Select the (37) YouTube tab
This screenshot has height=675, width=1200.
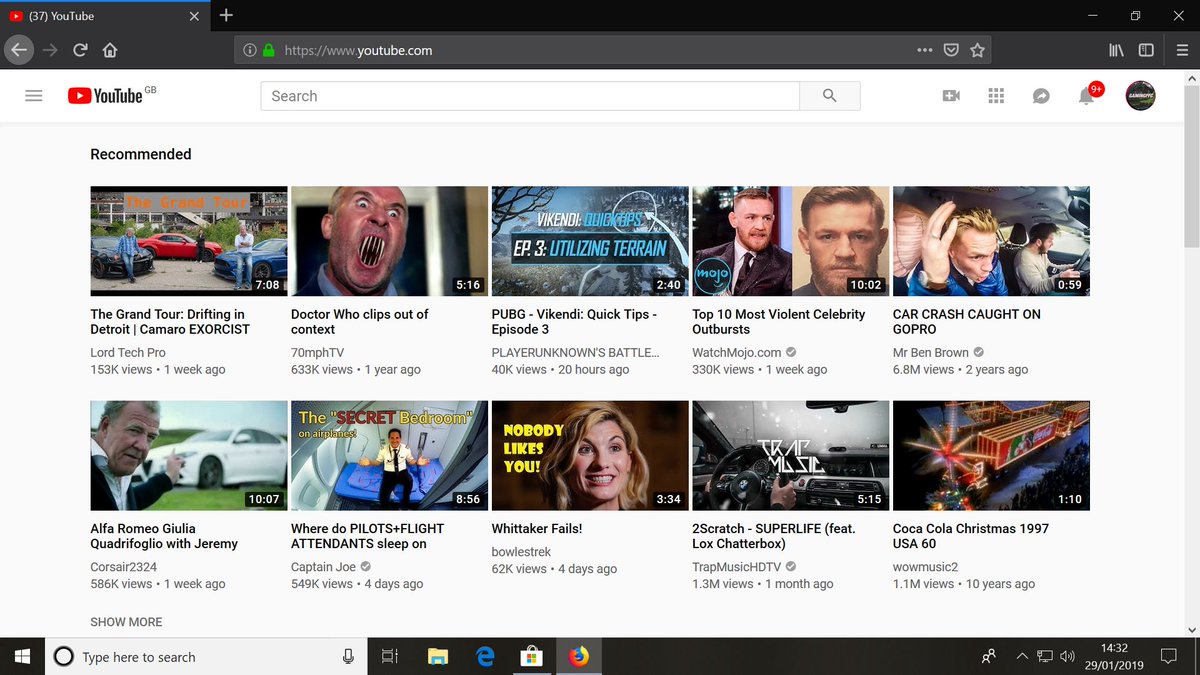[x=103, y=16]
